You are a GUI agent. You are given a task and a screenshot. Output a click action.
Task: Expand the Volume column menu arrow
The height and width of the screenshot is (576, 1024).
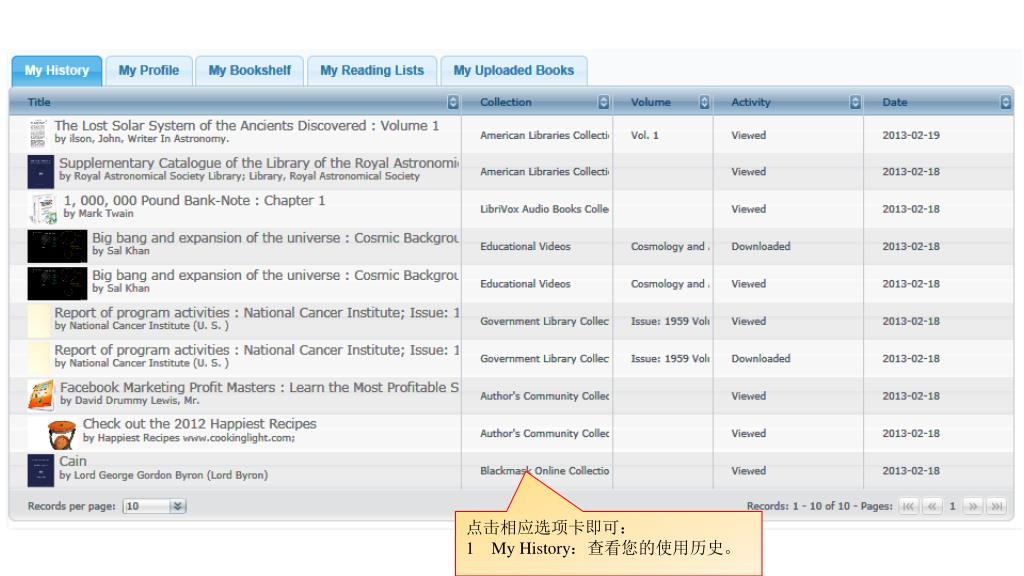point(704,102)
